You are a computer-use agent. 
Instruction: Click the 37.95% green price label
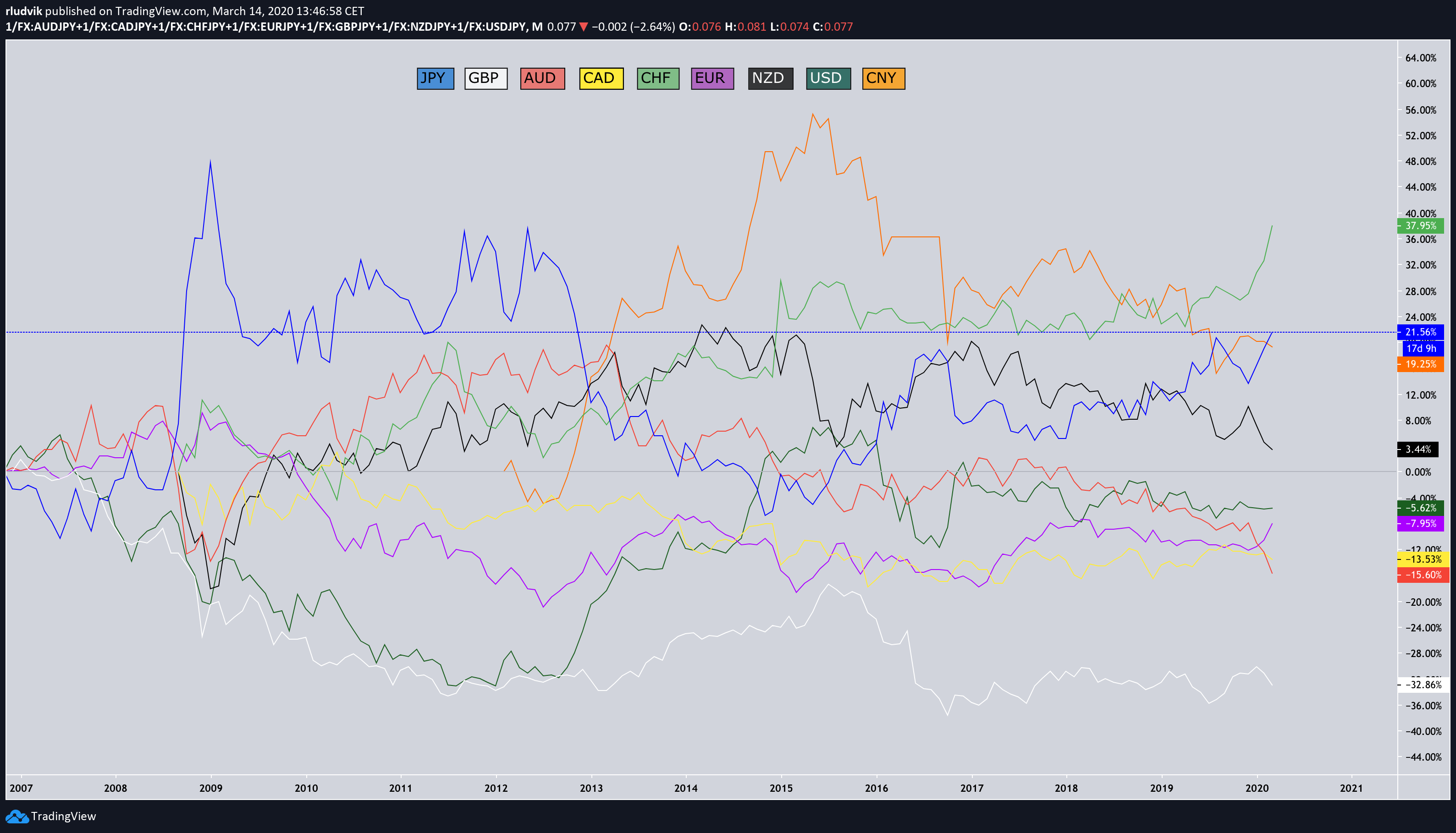[x=1420, y=226]
